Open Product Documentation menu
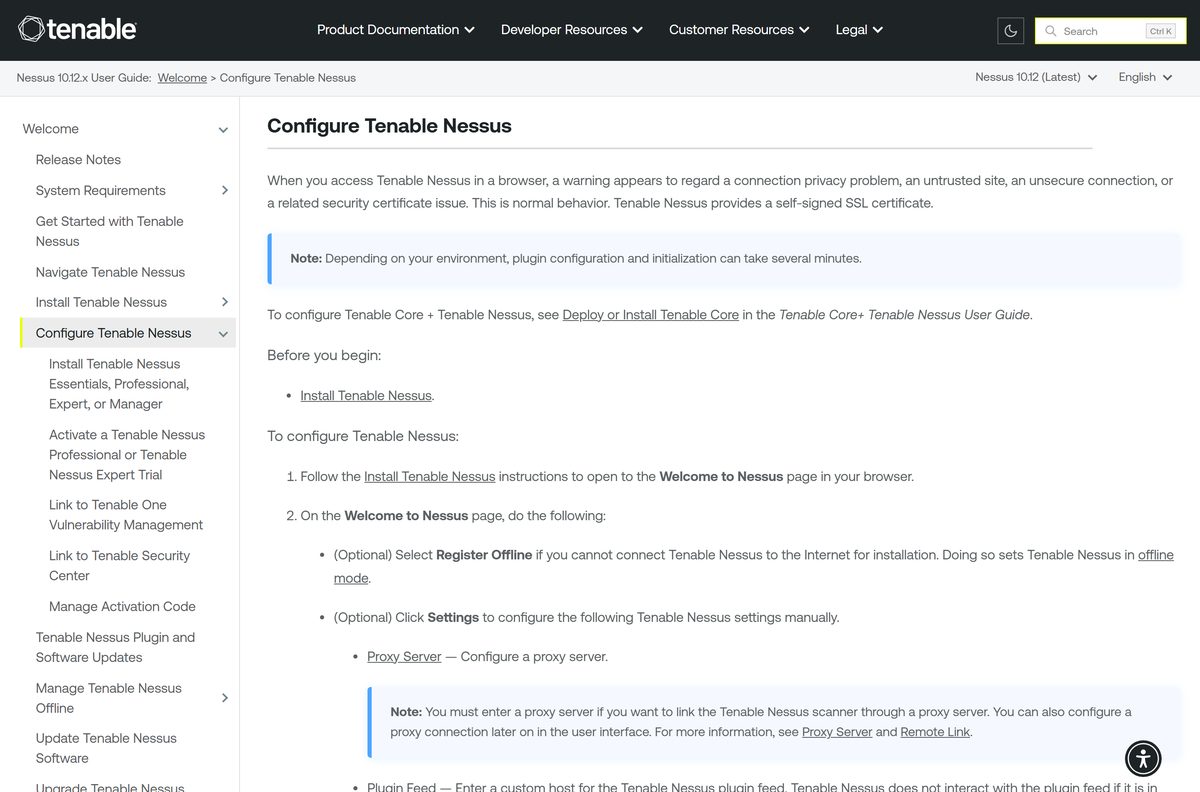 (396, 30)
